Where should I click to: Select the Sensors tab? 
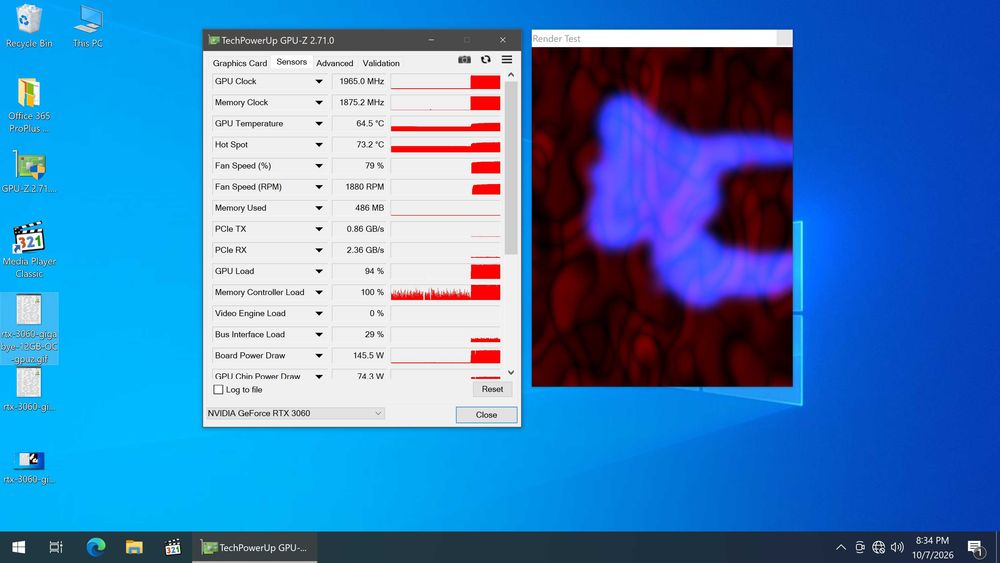pyautogui.click(x=291, y=62)
